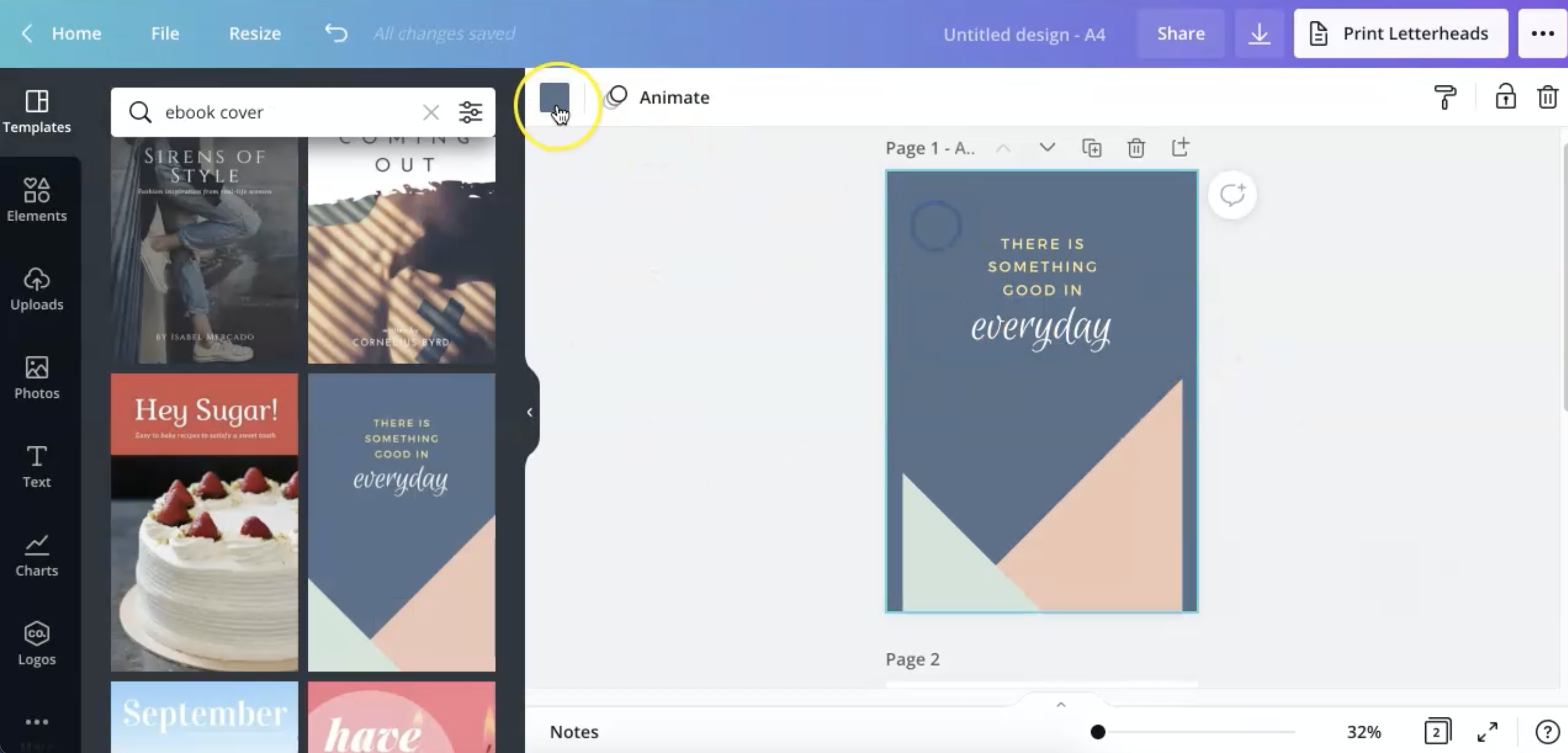
Task: Open the top-bar more options menu
Action: pos(1542,33)
